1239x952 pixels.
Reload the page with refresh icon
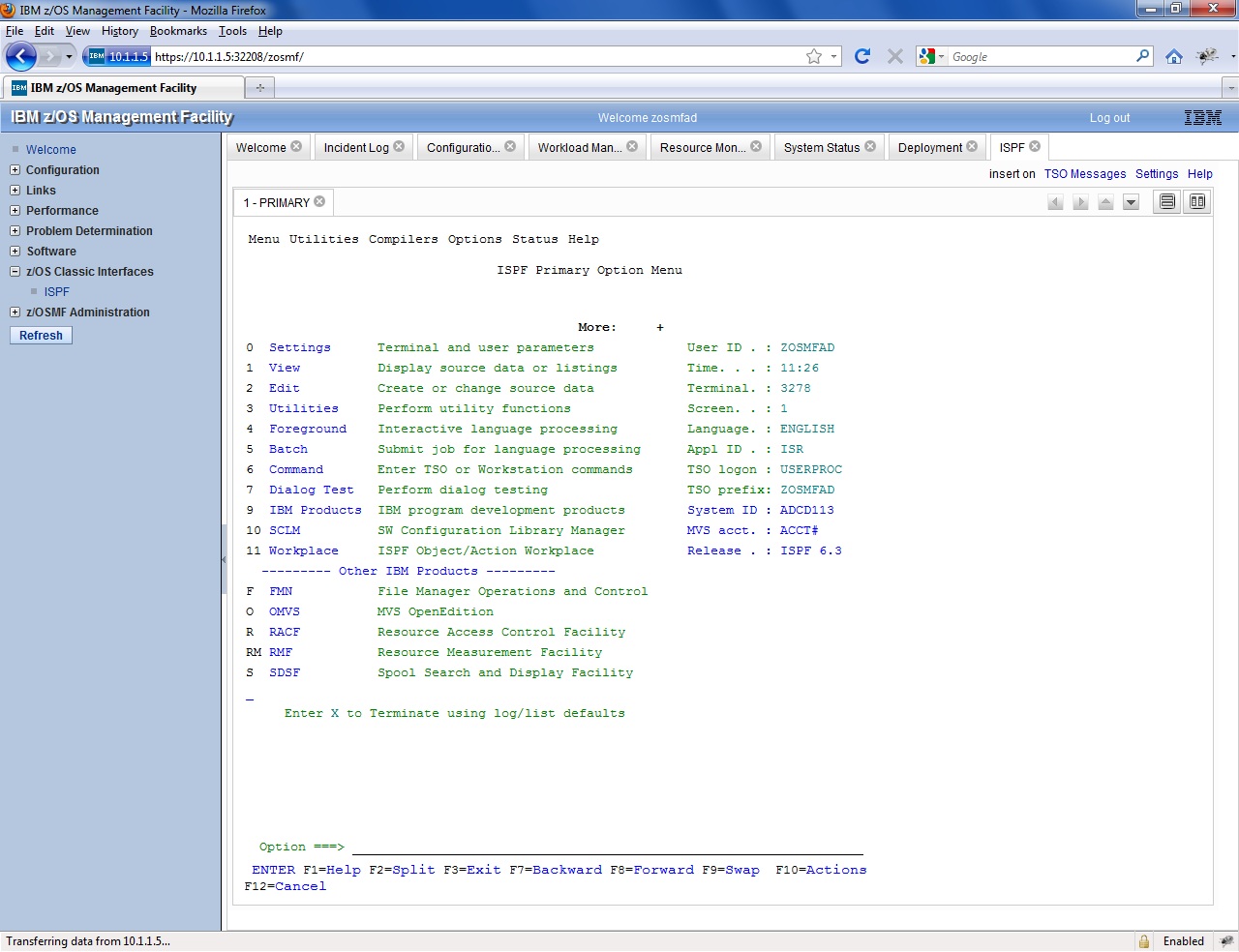(862, 56)
